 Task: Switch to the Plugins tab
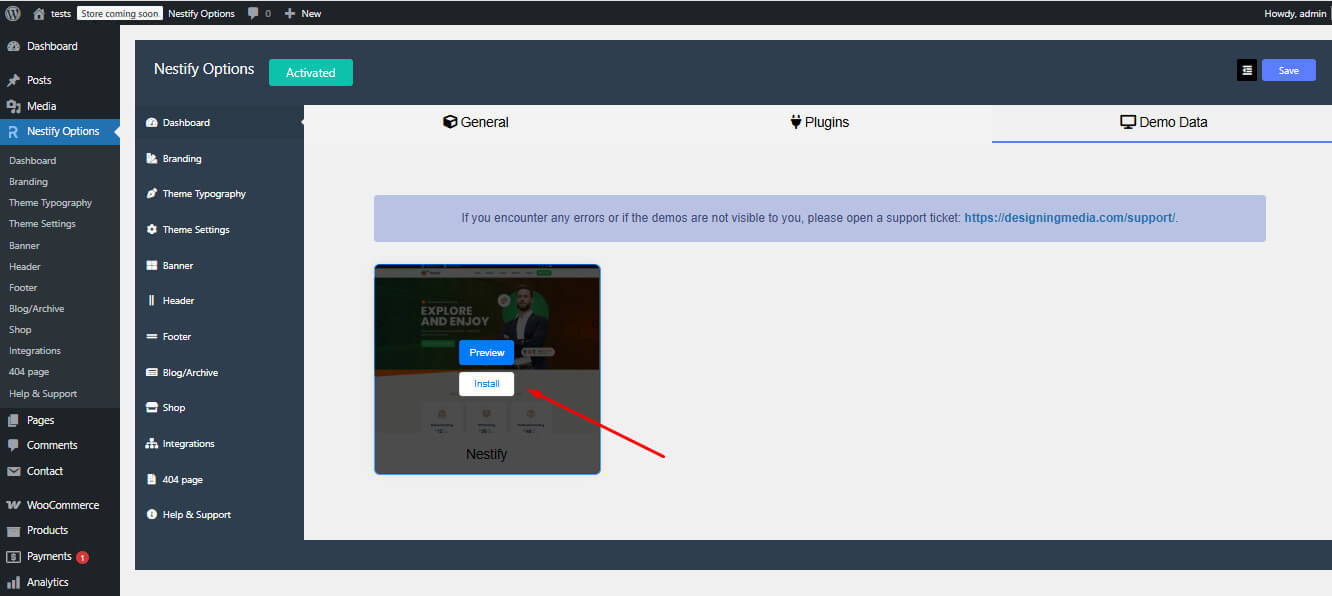tap(820, 123)
